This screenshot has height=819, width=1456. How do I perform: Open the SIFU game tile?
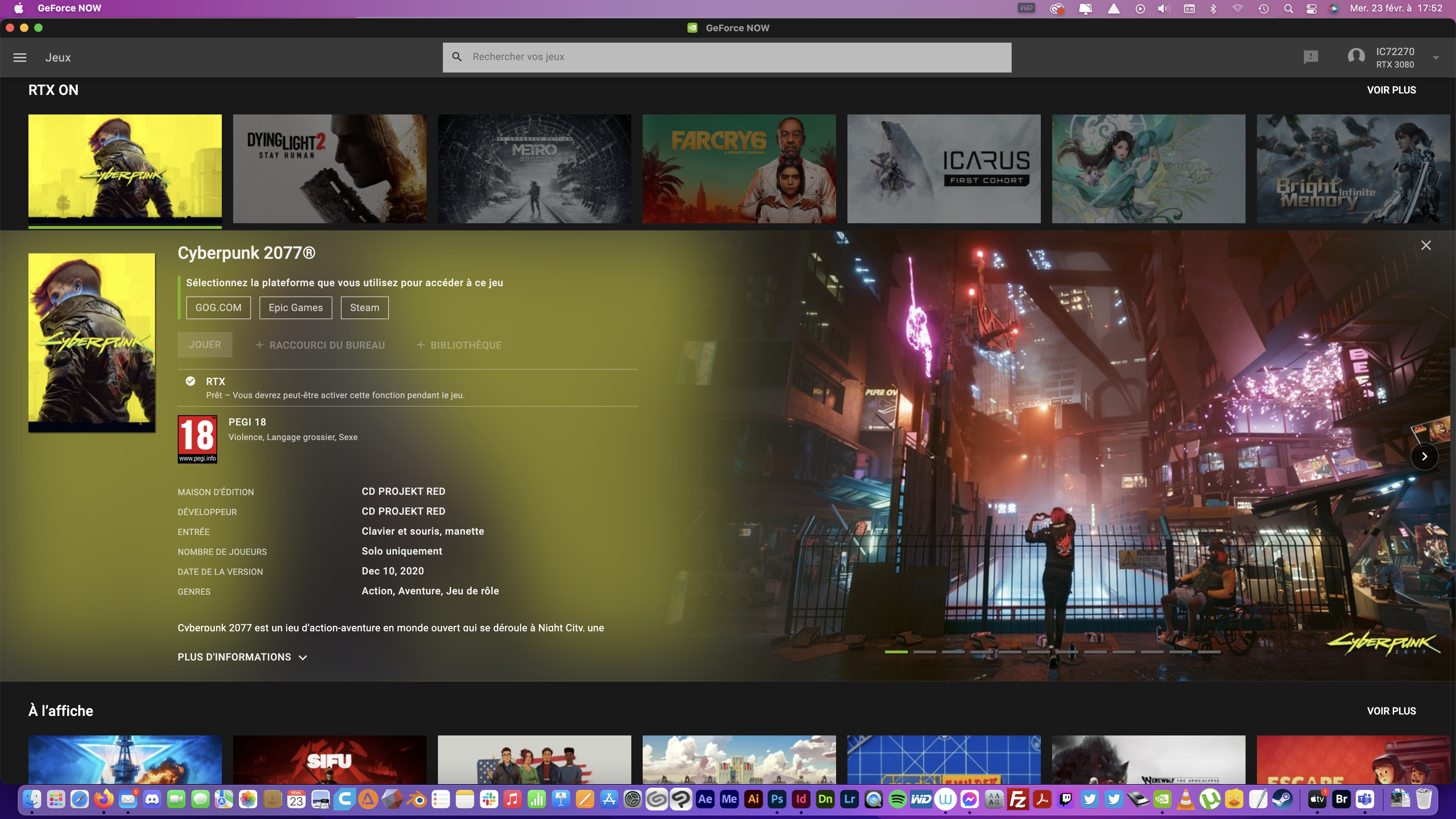click(x=330, y=759)
